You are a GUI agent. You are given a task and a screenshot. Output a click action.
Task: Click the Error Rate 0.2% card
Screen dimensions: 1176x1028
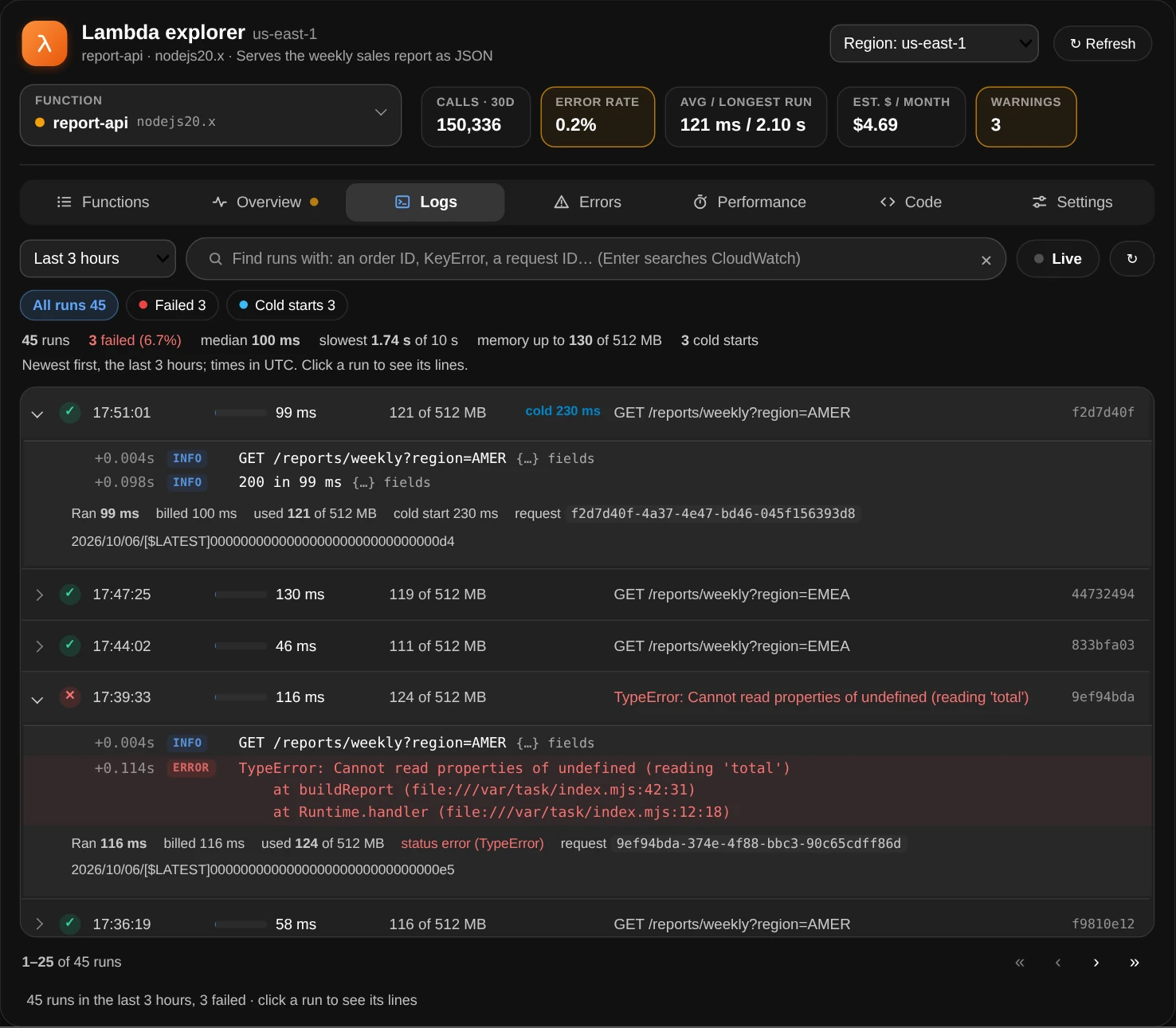coord(598,116)
